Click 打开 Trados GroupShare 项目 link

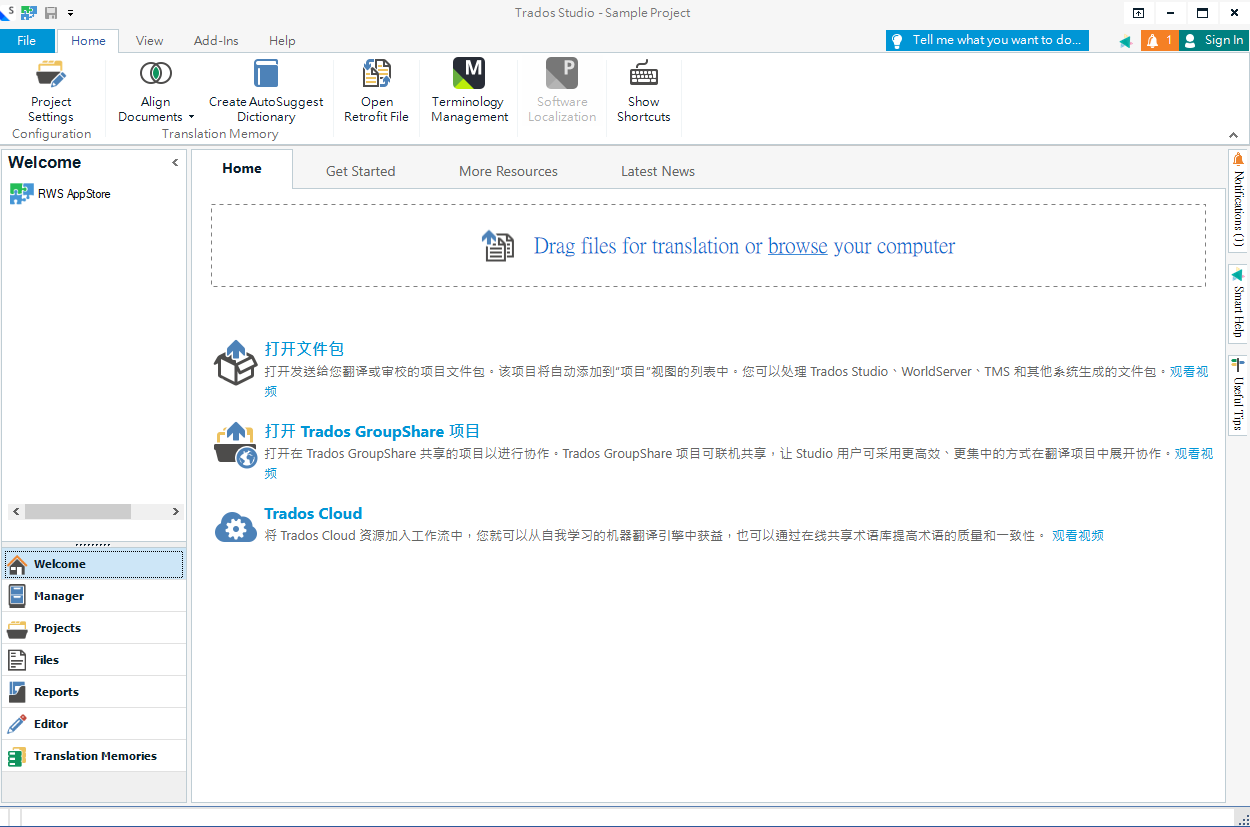(372, 431)
